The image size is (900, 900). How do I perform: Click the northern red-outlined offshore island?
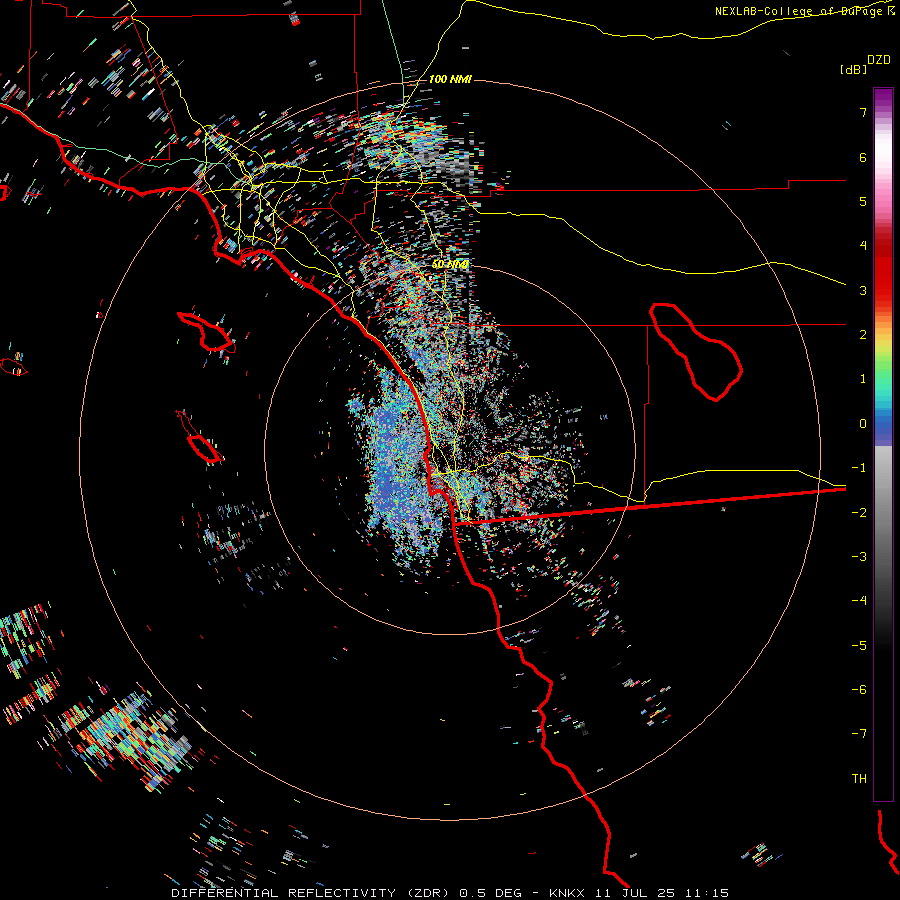(207, 332)
